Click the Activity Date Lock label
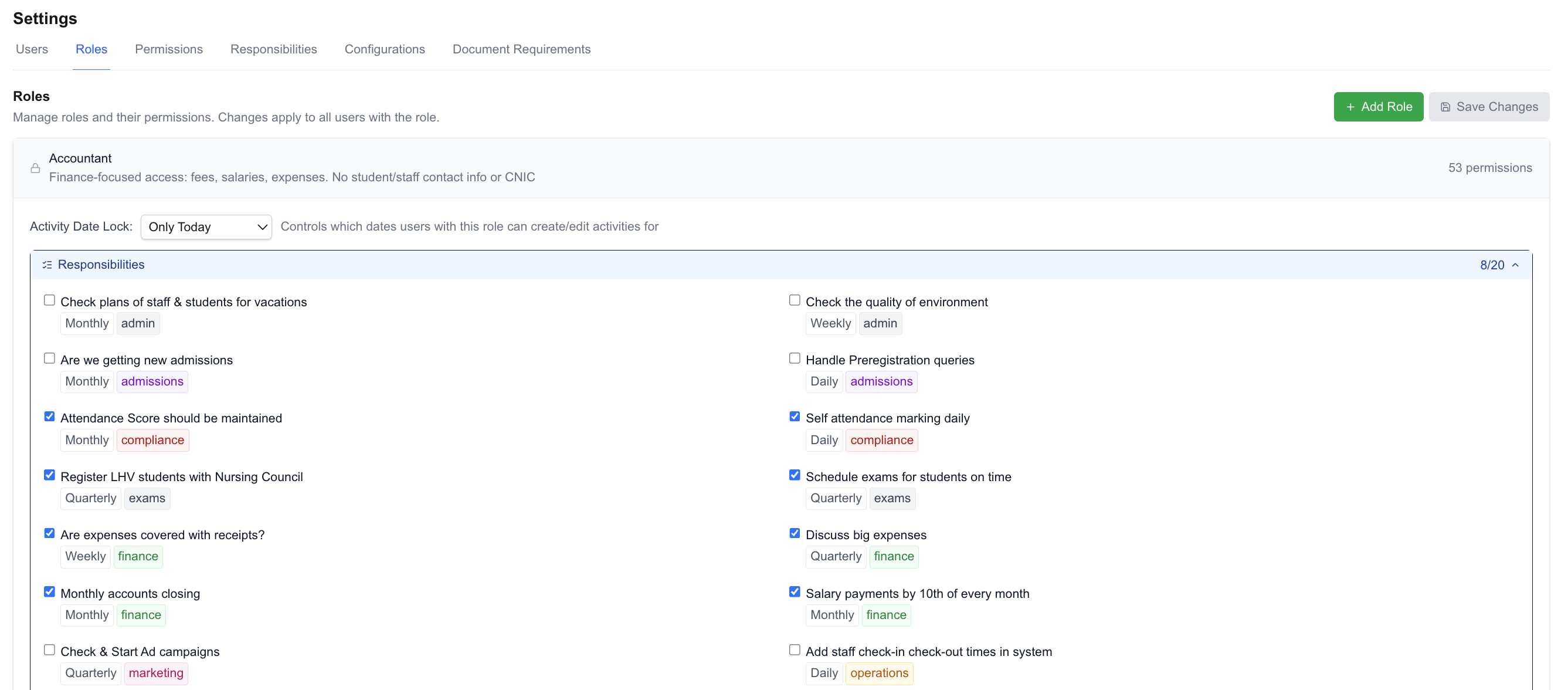1568x690 pixels. (81, 227)
